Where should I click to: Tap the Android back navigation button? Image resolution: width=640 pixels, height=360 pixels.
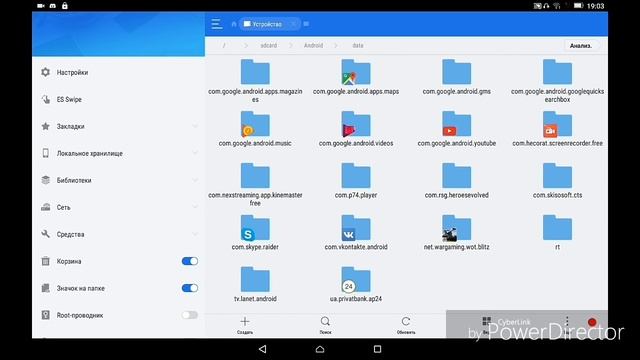click(262, 349)
